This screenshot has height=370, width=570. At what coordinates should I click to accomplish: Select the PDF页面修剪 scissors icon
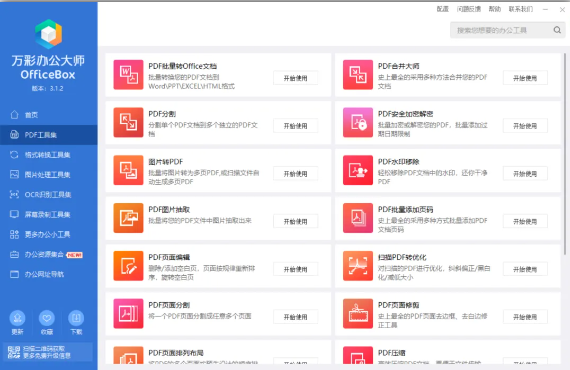[x=358, y=314]
